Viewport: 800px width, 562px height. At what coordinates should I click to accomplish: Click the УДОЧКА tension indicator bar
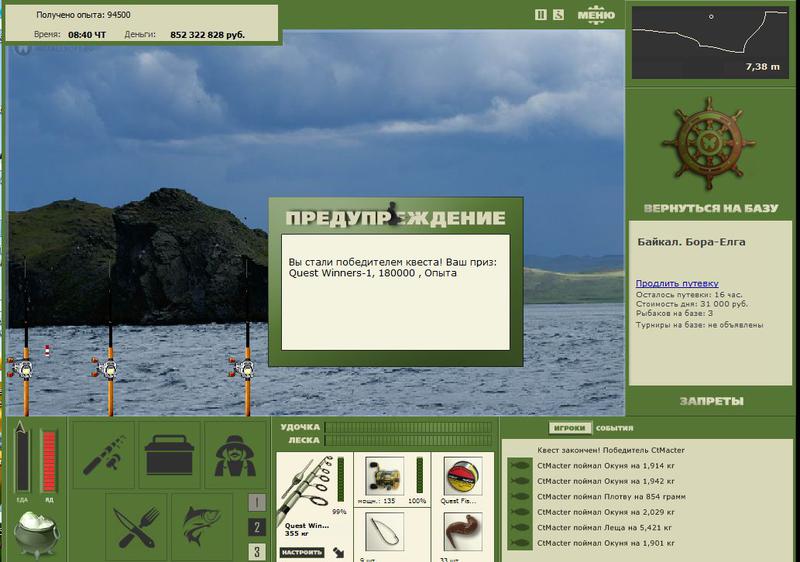click(409, 427)
